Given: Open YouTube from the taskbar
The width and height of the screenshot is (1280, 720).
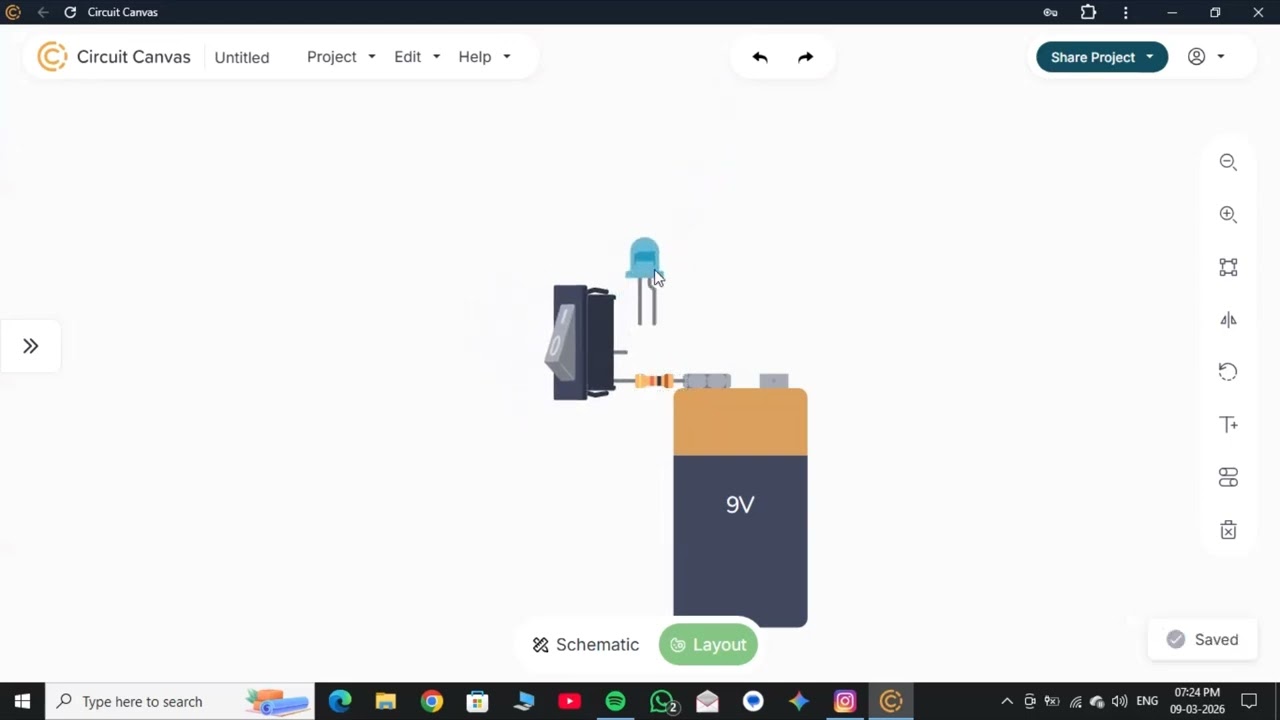Looking at the screenshot, I should coord(569,701).
